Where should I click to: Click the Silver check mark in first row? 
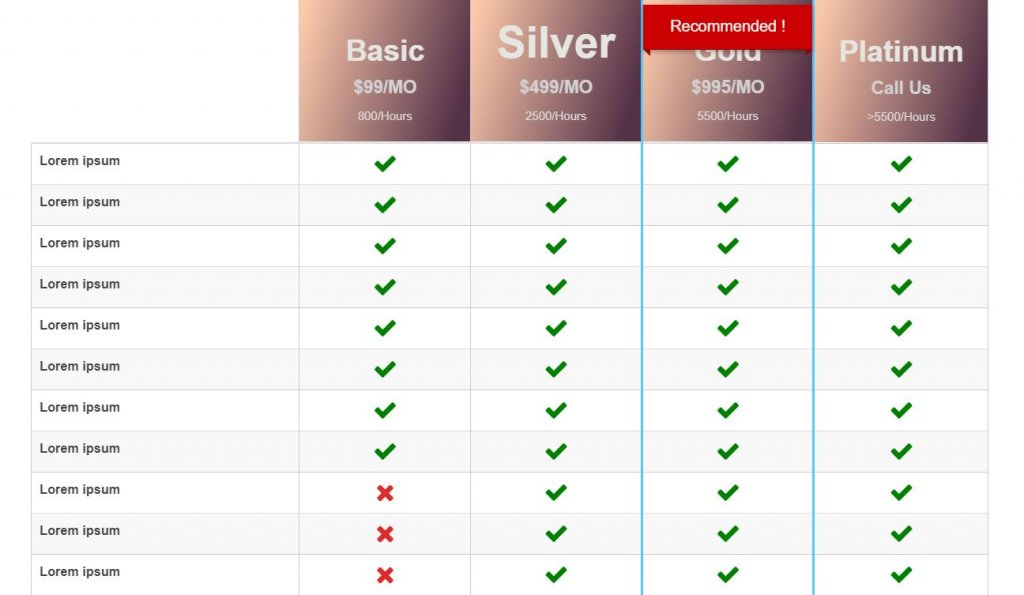(556, 163)
